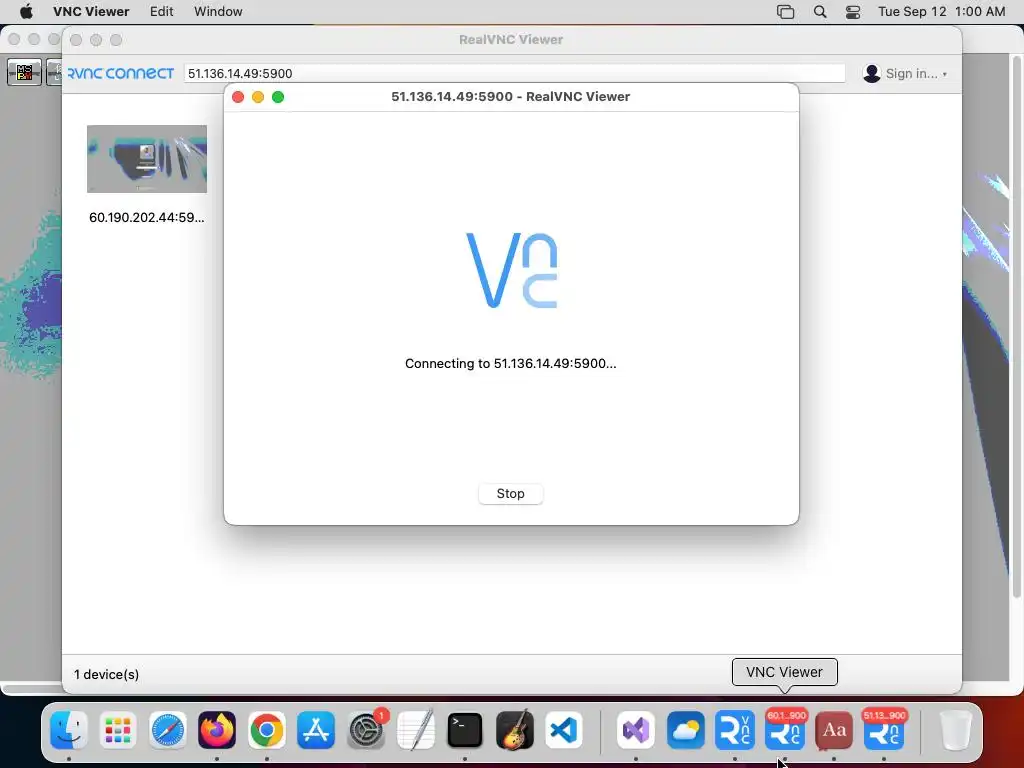This screenshot has height=768, width=1024.
Task: Stop the connection attempt
Action: pos(511,494)
